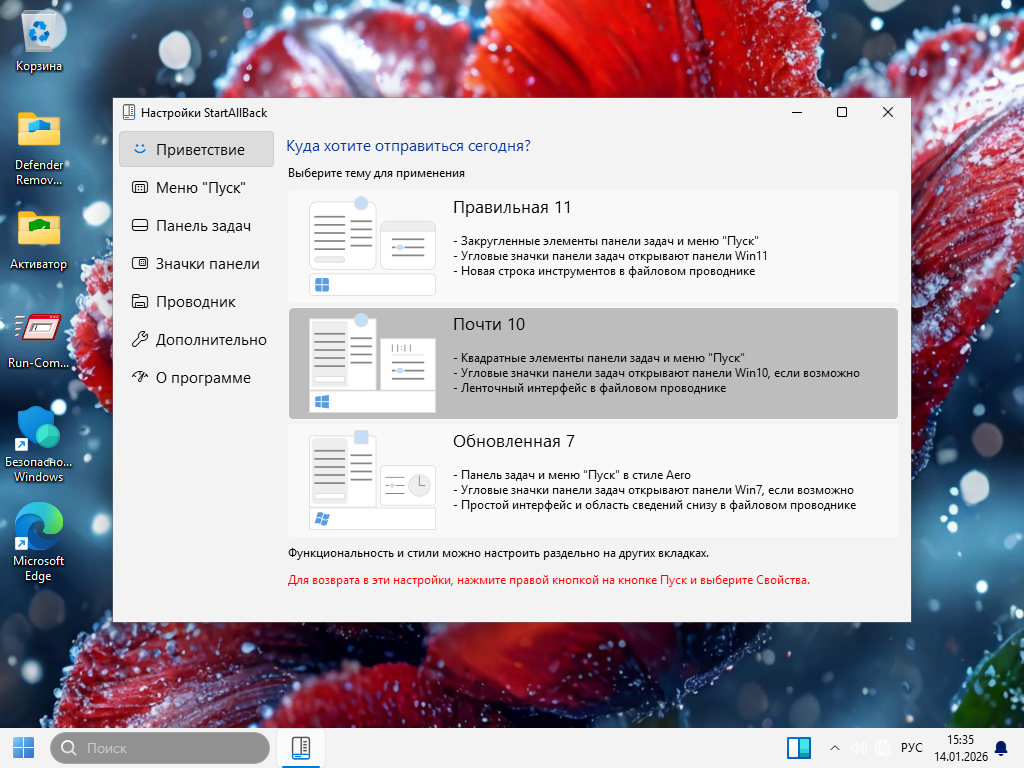Click the Почти 10 preview thumbnail

pyautogui.click(x=372, y=363)
